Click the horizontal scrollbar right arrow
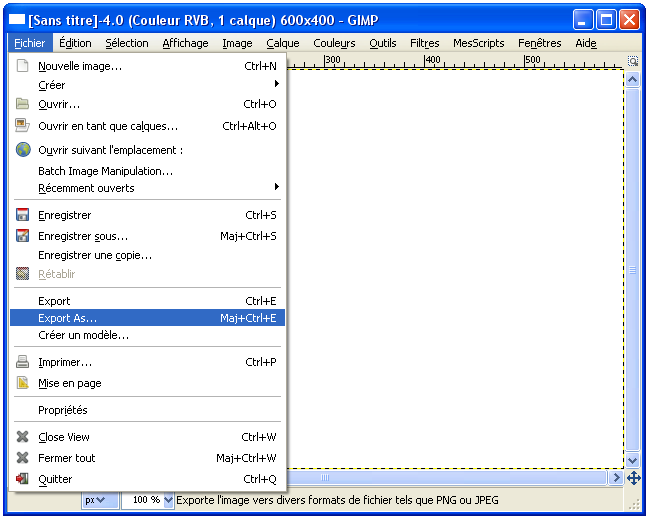The height and width of the screenshot is (517, 646). tap(616, 477)
